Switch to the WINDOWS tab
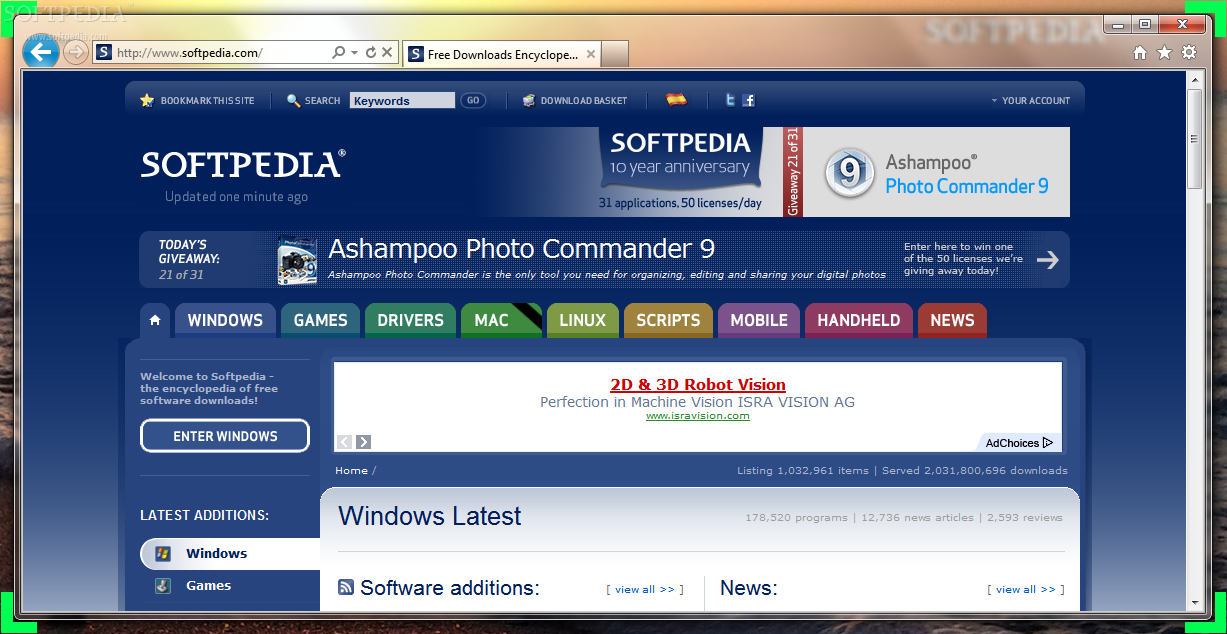Image resolution: width=1227 pixels, height=634 pixels. pyautogui.click(x=225, y=320)
